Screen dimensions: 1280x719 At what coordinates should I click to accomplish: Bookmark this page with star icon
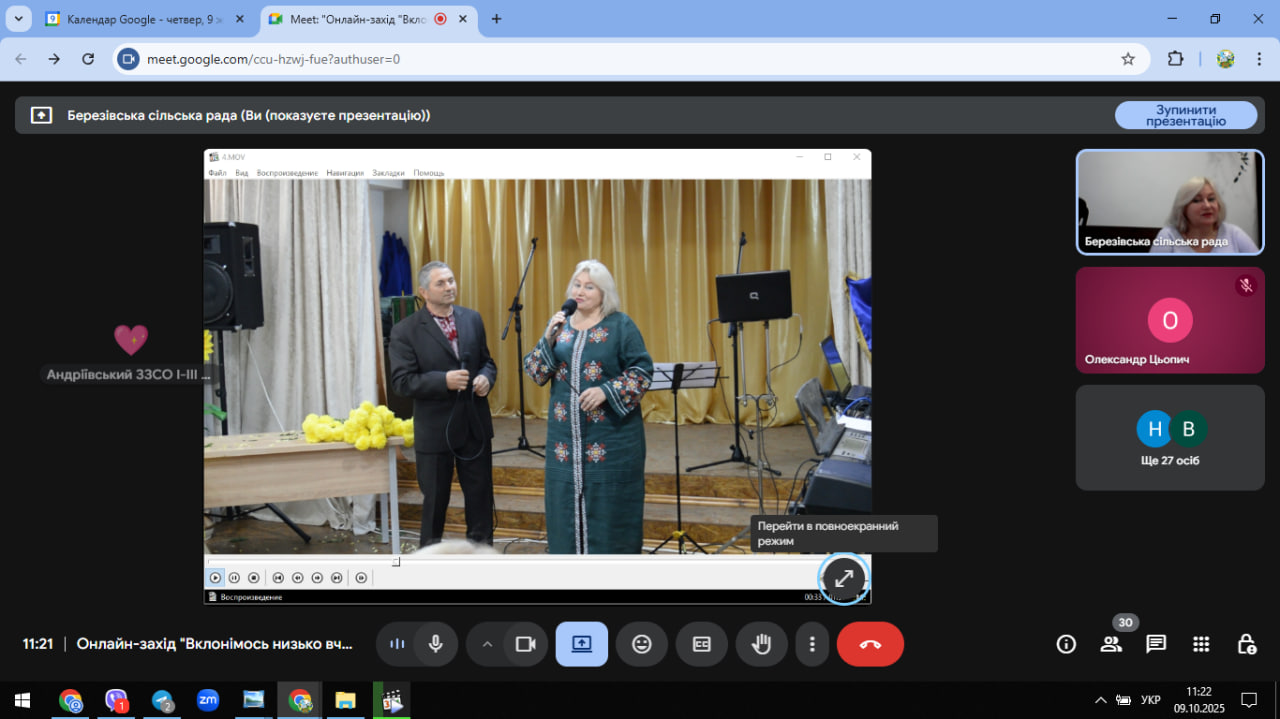1128,59
